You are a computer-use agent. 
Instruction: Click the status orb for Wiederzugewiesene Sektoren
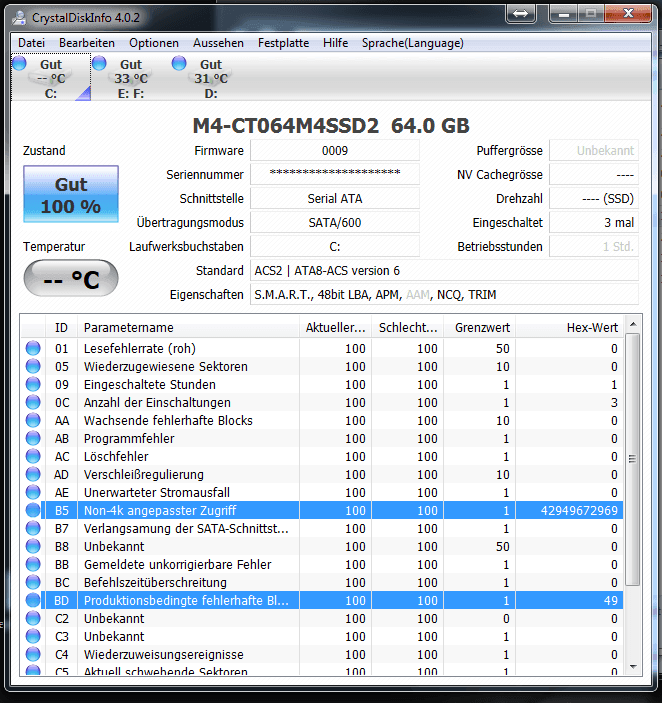[33, 366]
